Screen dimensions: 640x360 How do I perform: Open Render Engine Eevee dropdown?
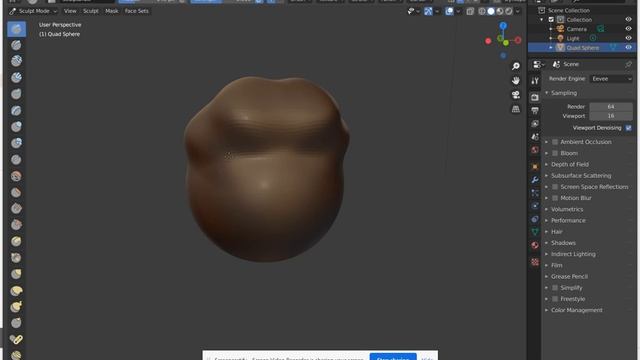pyautogui.click(x=612, y=79)
